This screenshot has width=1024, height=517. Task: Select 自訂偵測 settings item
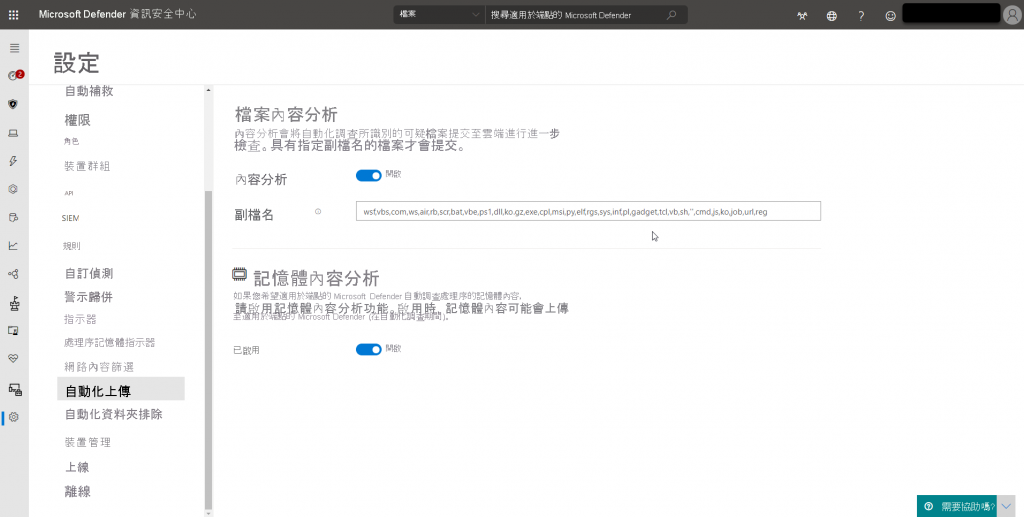coord(89,274)
